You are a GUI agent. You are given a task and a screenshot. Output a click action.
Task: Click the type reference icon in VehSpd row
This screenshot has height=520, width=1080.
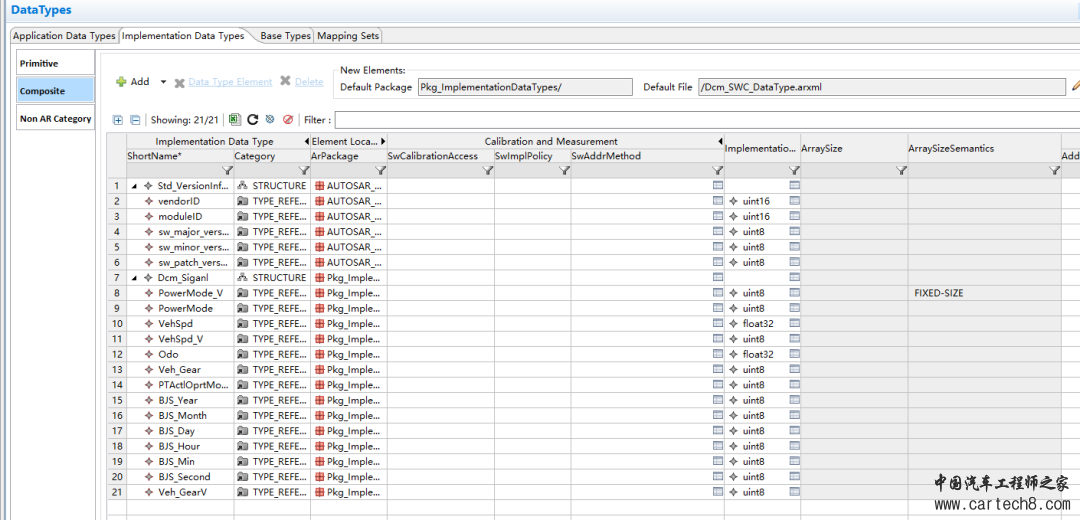click(242, 324)
